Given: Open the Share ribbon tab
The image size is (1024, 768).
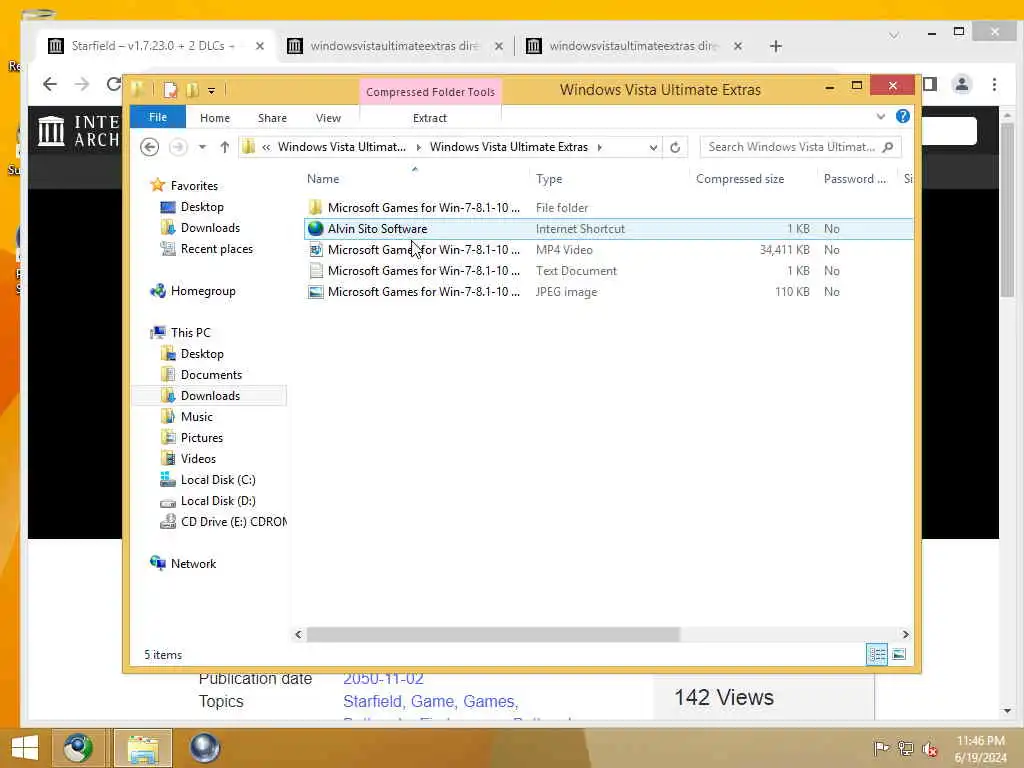Looking at the screenshot, I should coord(272,118).
